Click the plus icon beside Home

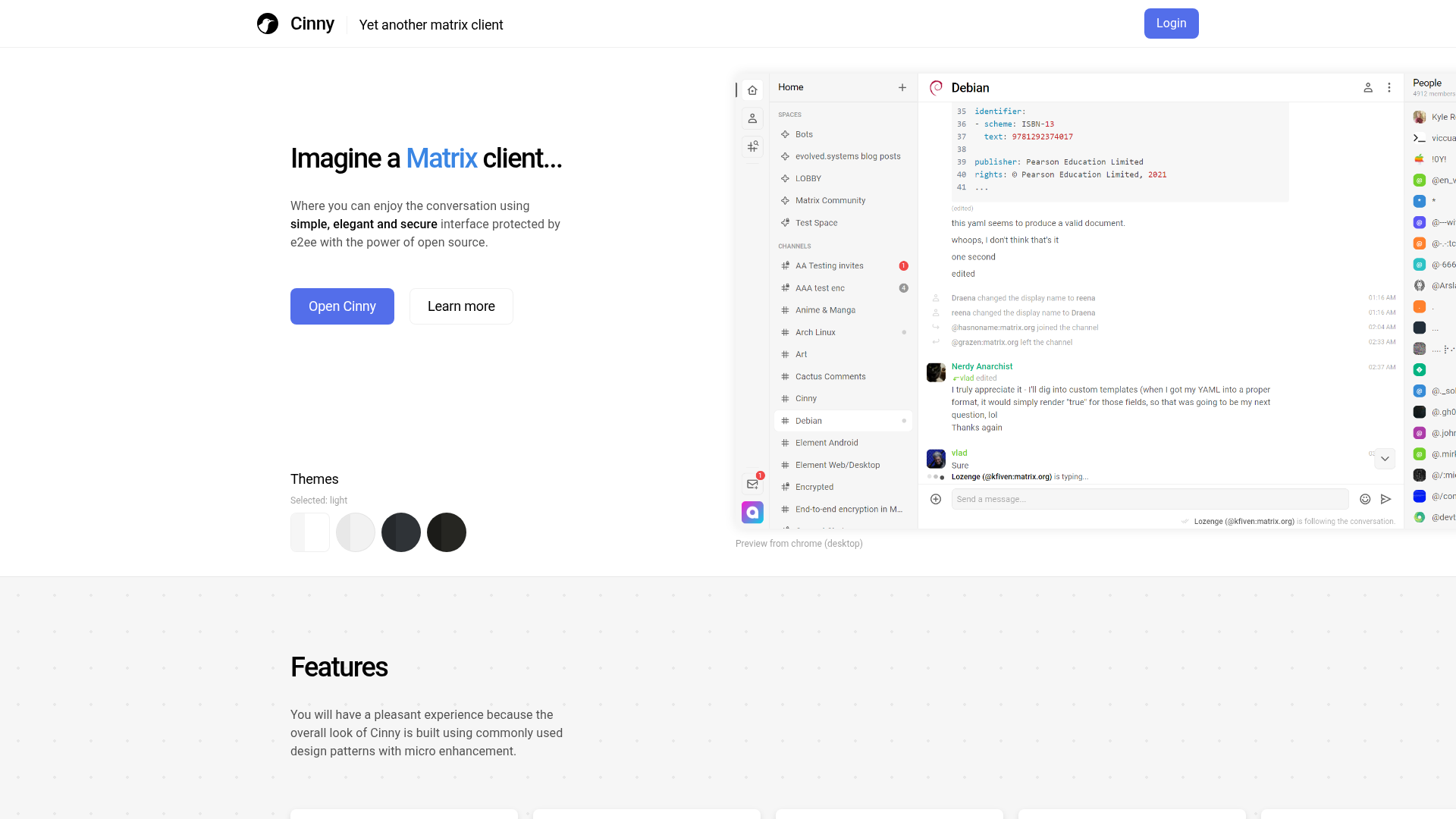tap(902, 87)
